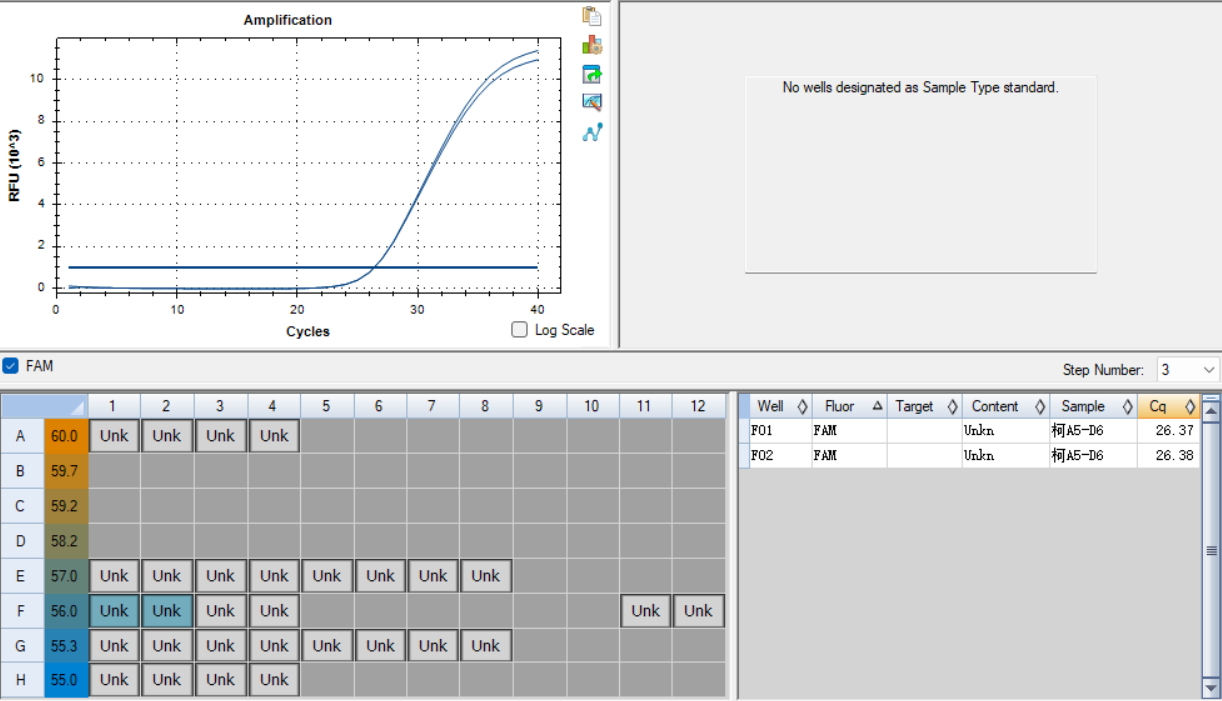Click the Cq column header
The image size is (1222, 701).
point(1168,406)
